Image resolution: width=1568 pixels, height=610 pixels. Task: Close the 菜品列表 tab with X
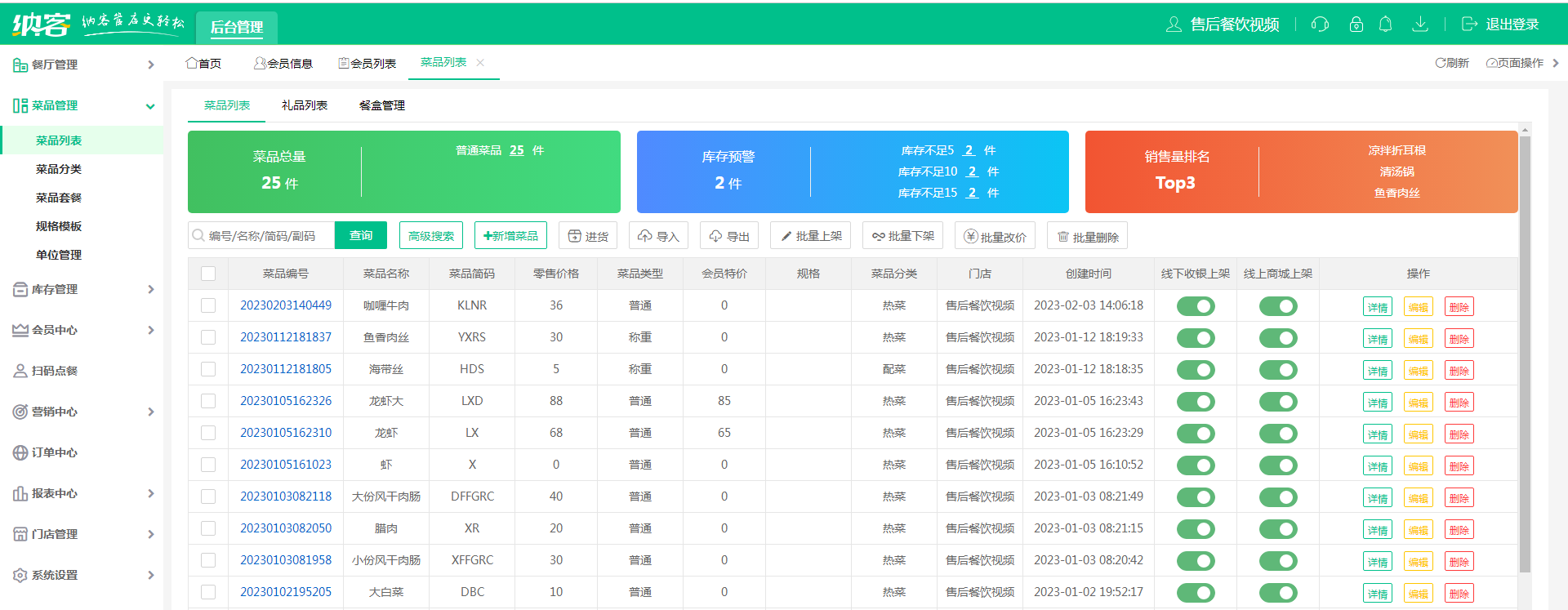tap(480, 63)
